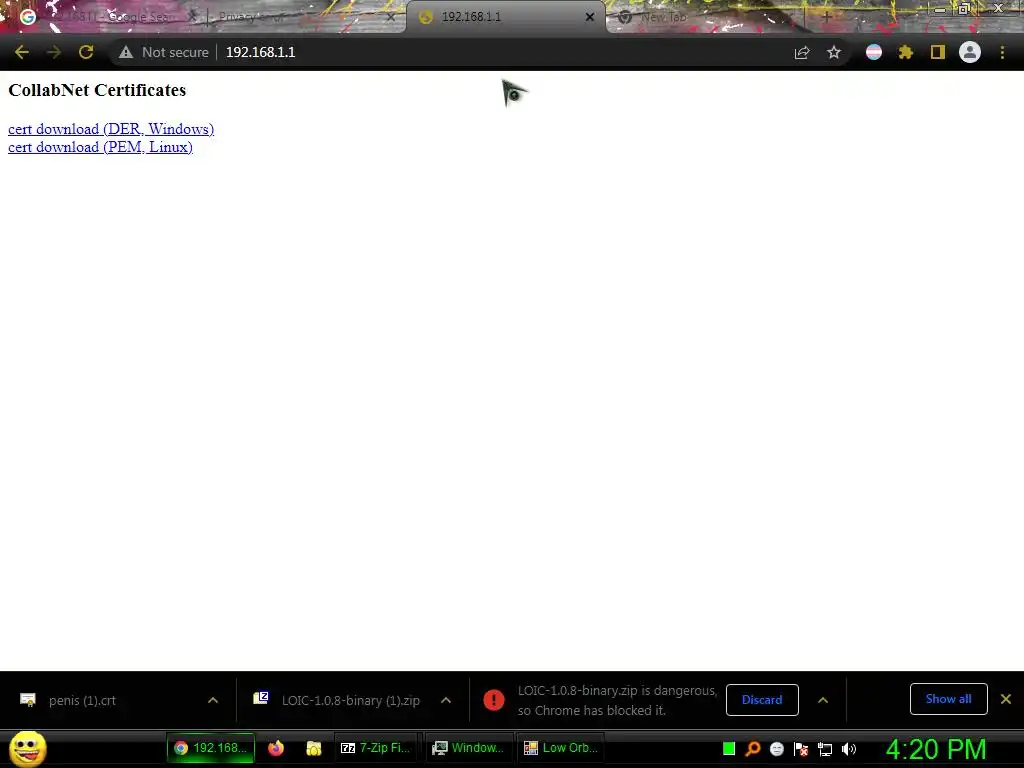This screenshot has width=1024, height=768.
Task: Download the PEM Linux certificate
Action: [x=100, y=147]
